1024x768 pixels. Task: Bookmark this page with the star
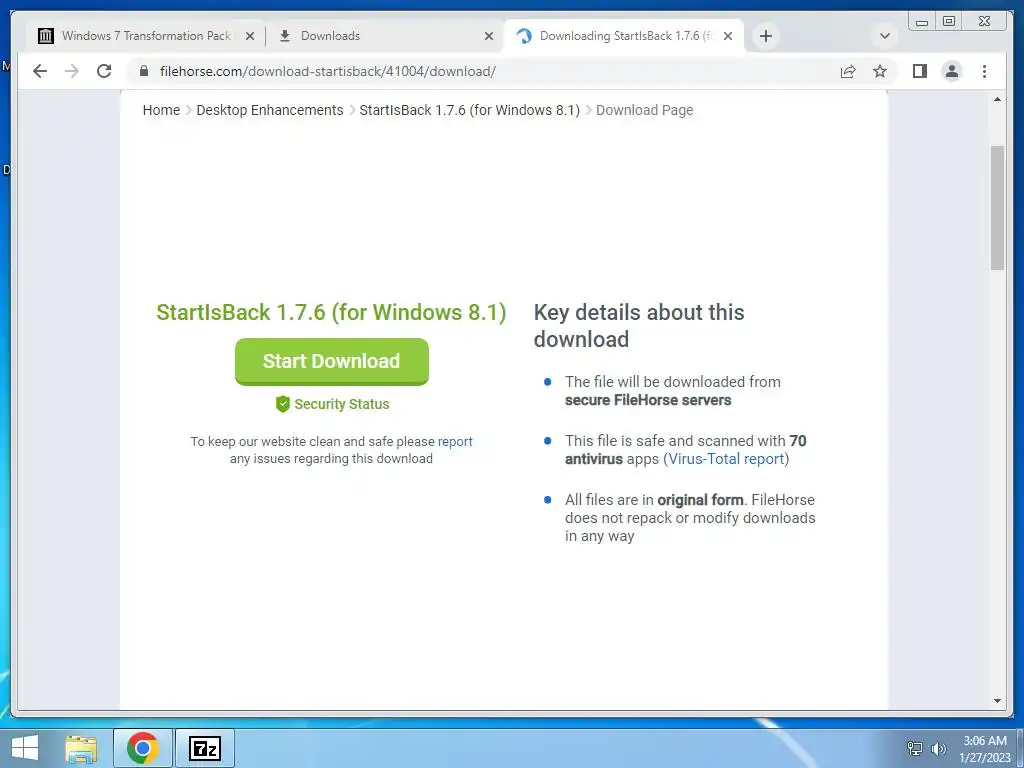click(880, 71)
